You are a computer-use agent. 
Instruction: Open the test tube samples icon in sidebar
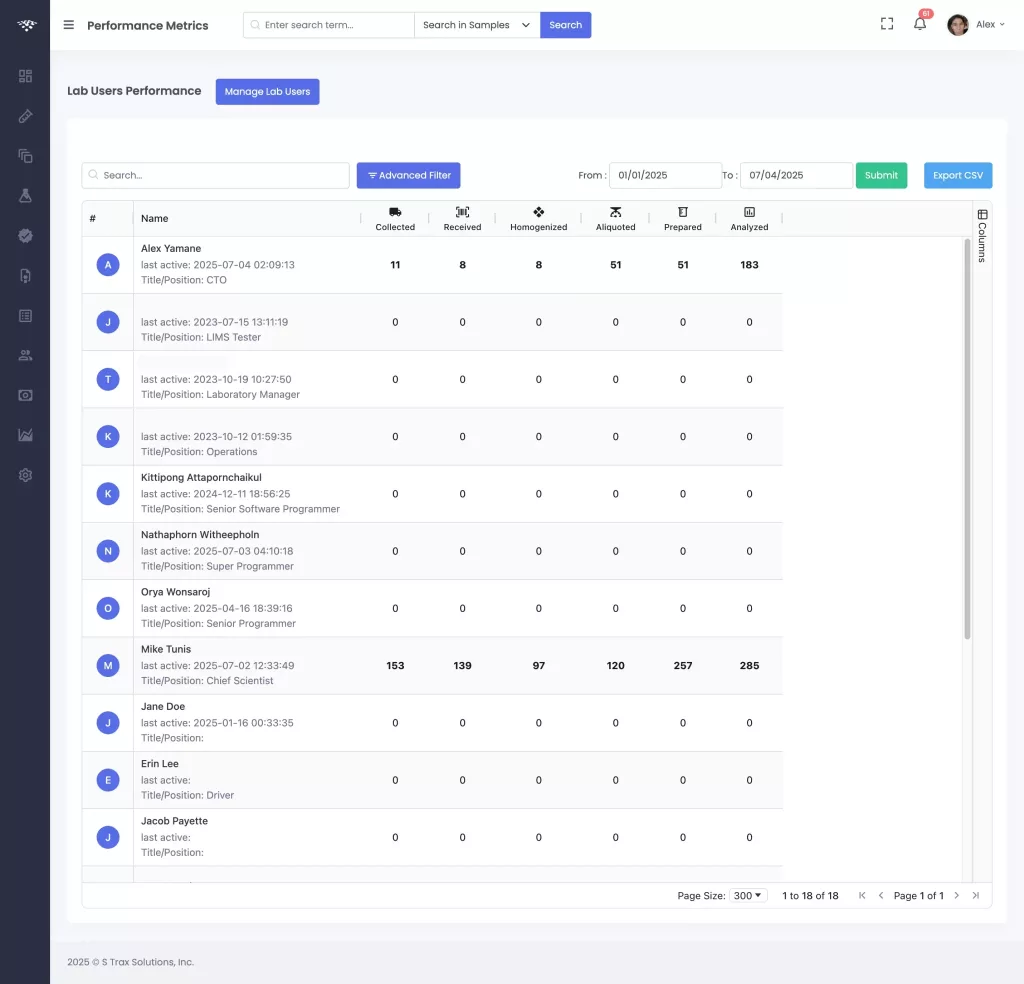(x=25, y=116)
